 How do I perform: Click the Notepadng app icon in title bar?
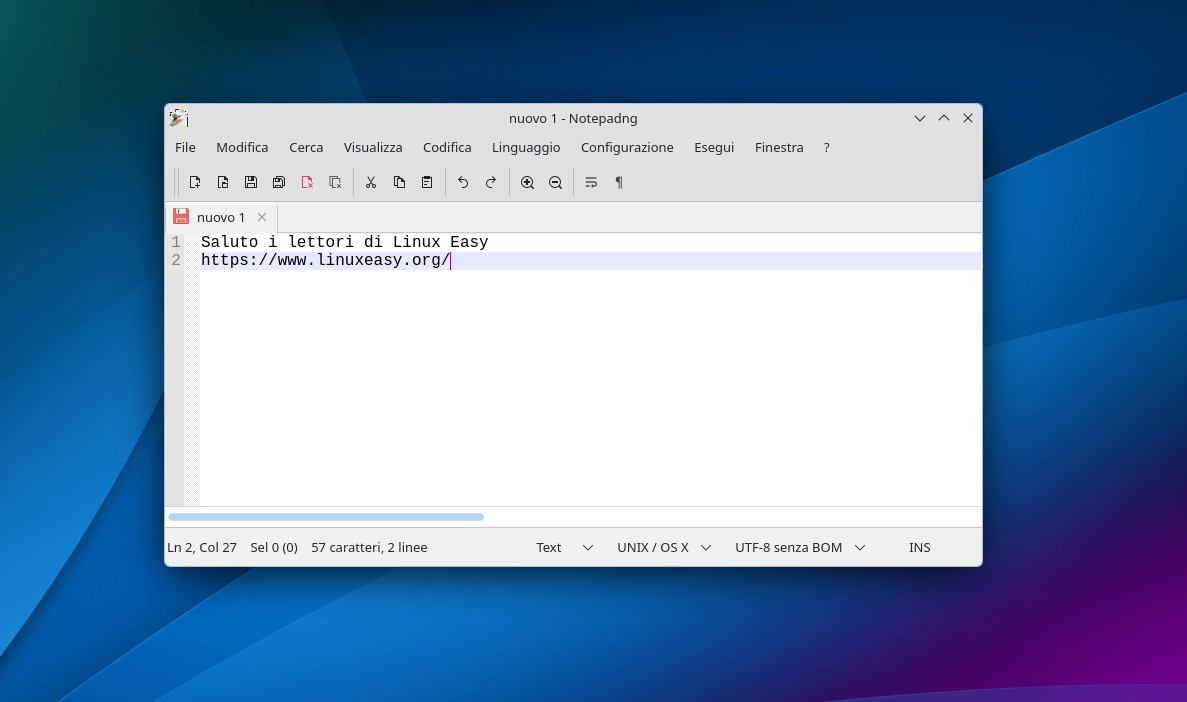(x=179, y=118)
